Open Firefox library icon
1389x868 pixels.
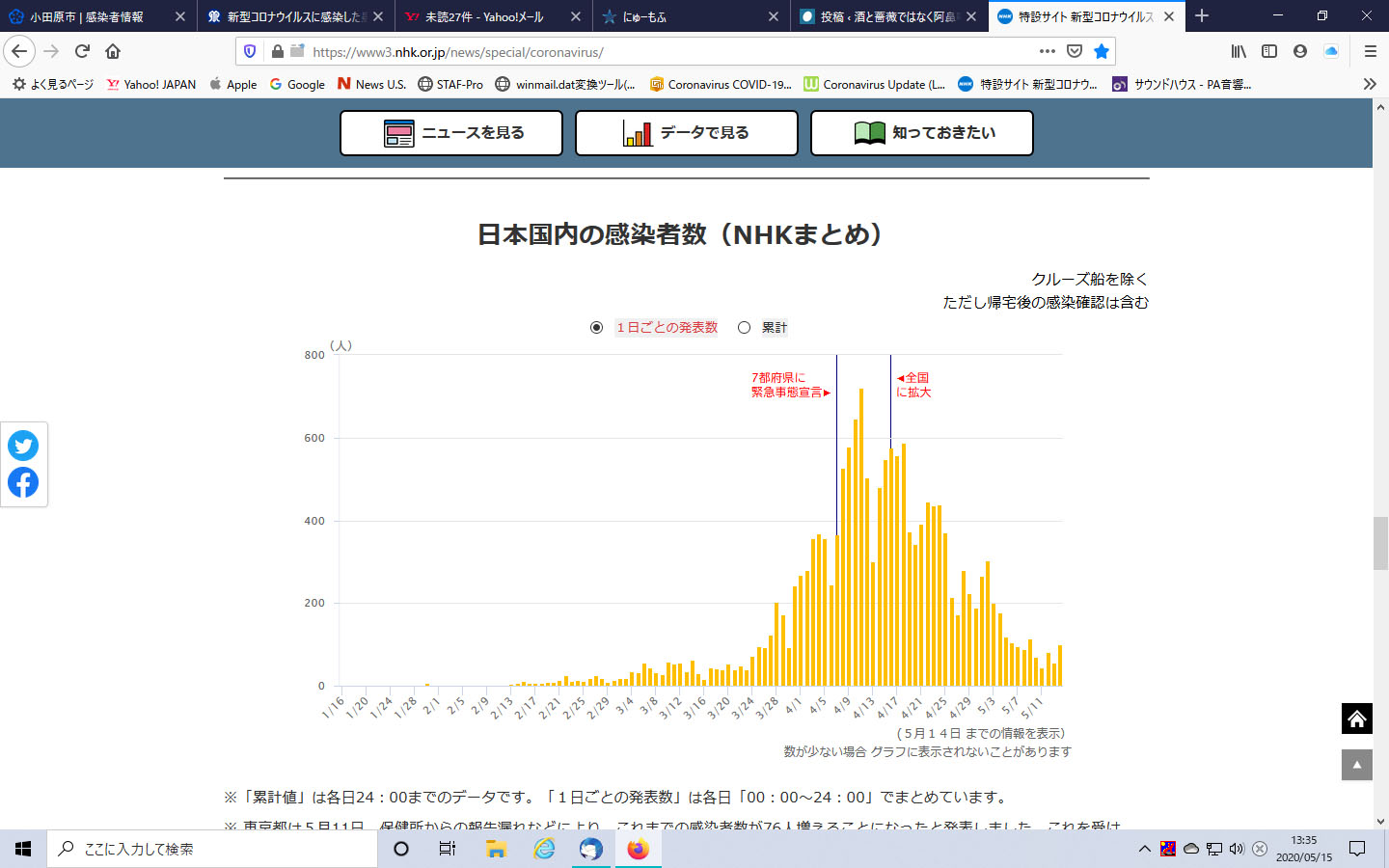[x=1239, y=51]
